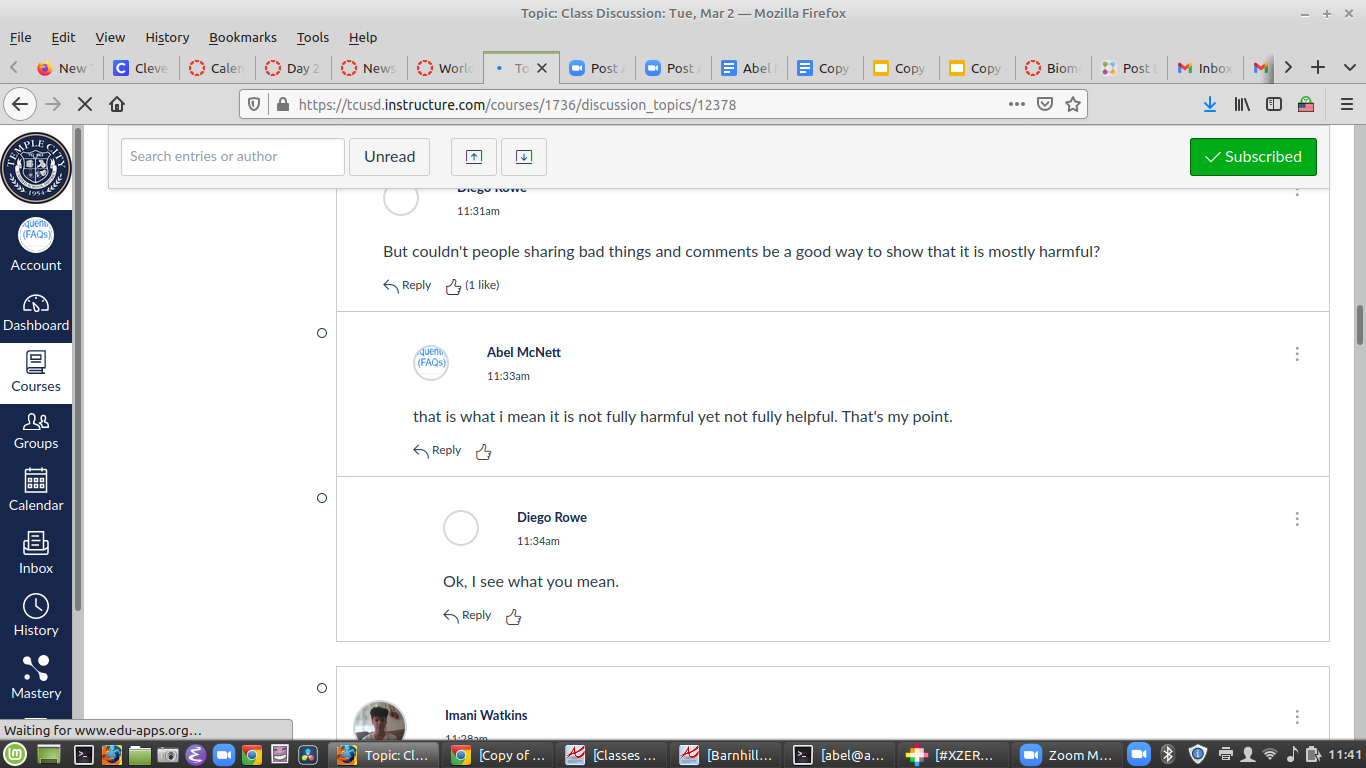Switch to the Abel docs tab

pyautogui.click(x=749, y=68)
